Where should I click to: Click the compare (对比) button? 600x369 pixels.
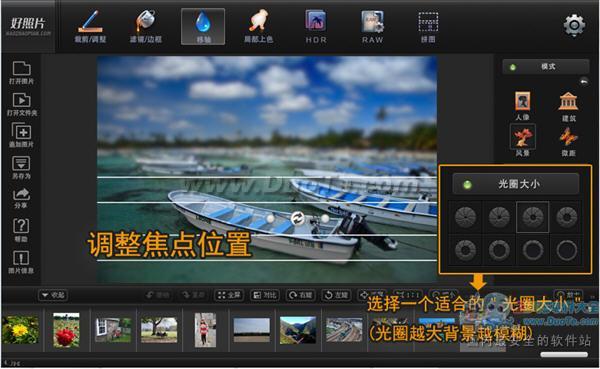point(264,295)
